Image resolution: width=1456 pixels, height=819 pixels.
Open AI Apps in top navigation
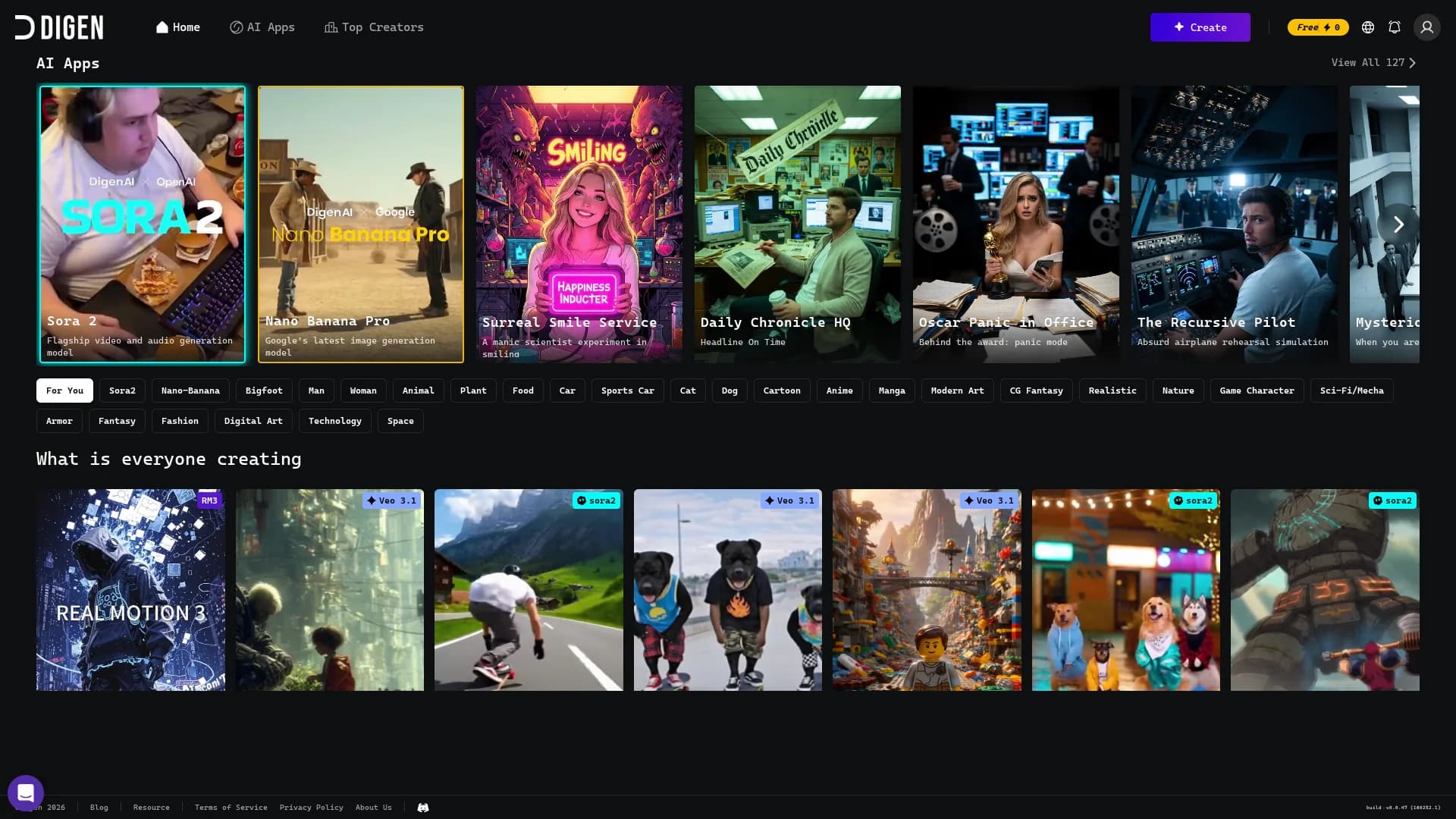point(262,27)
